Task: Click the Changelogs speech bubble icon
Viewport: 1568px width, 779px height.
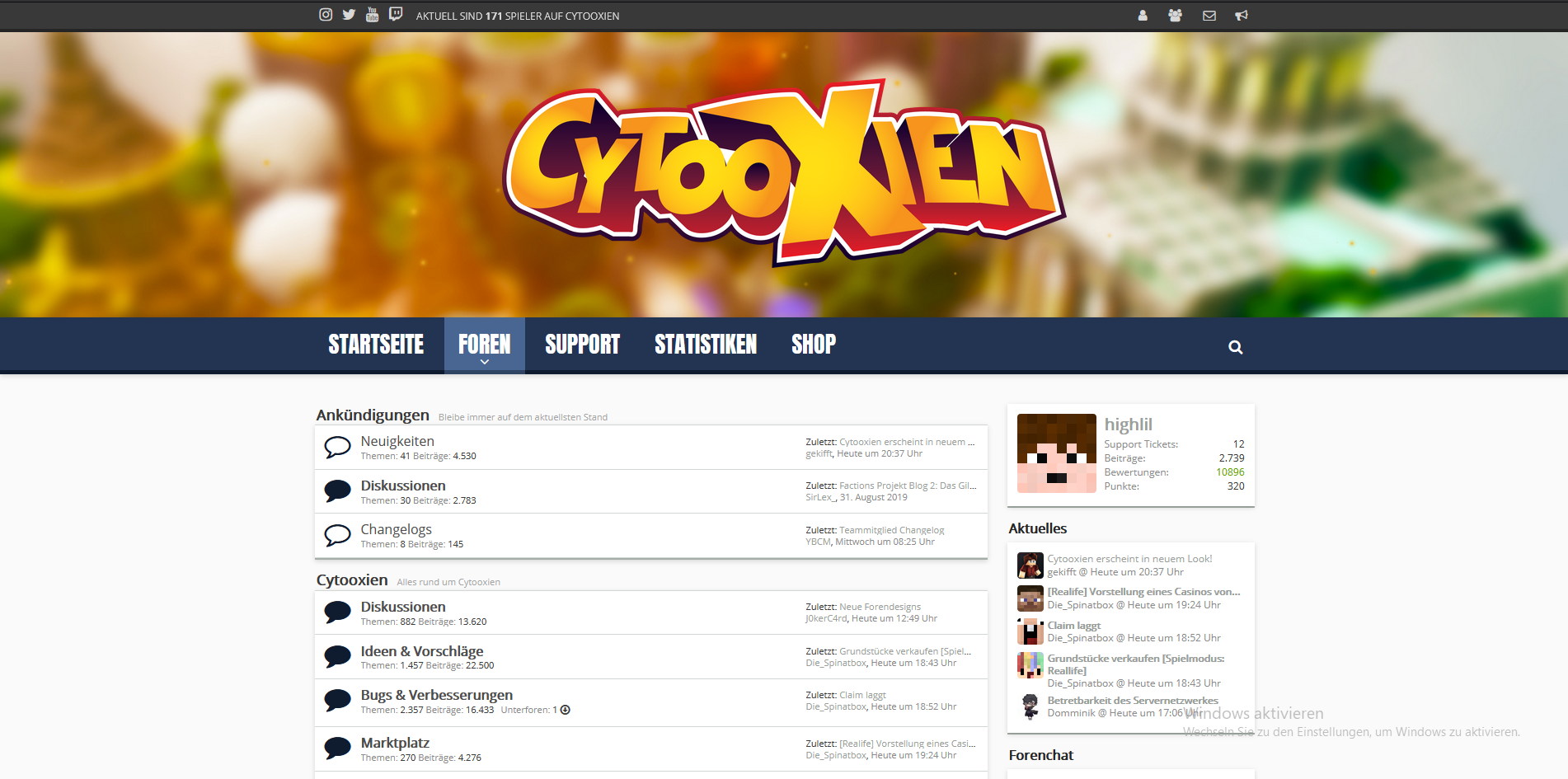Action: coord(337,536)
